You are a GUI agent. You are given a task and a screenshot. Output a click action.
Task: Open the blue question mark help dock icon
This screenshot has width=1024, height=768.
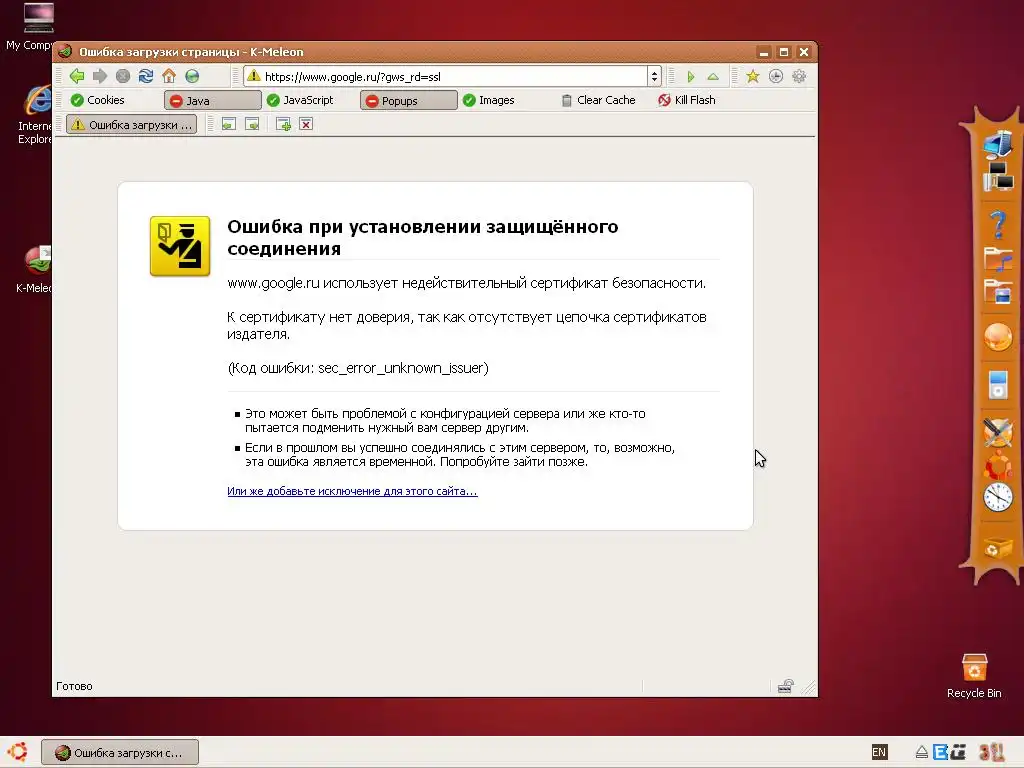[997, 224]
